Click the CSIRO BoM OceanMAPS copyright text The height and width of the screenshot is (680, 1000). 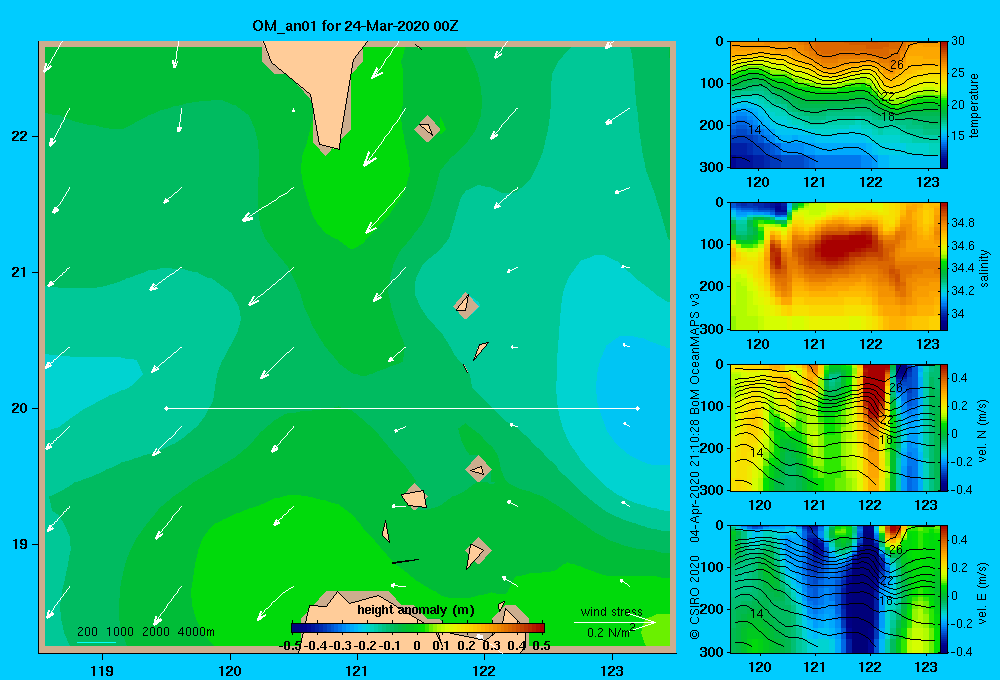click(x=695, y=466)
